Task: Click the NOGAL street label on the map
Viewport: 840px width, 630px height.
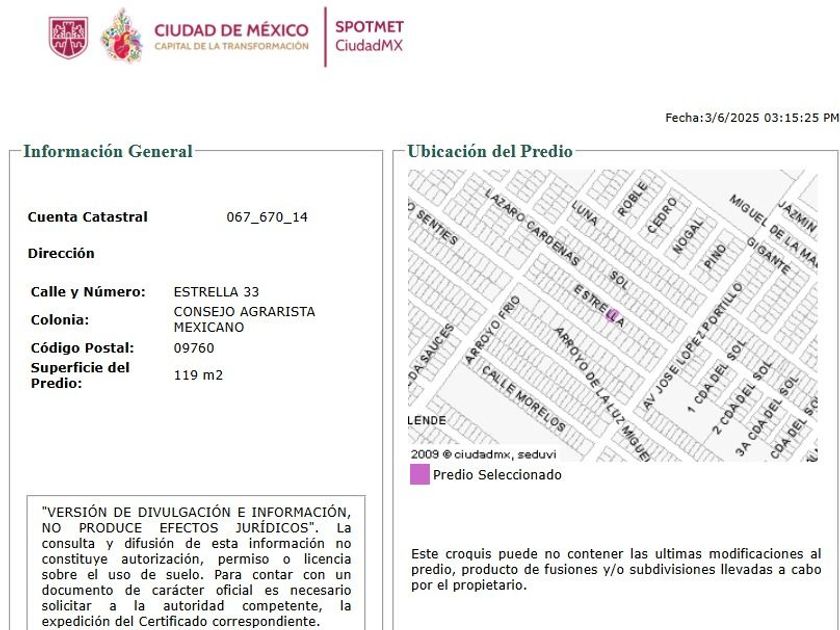Action: point(687,237)
